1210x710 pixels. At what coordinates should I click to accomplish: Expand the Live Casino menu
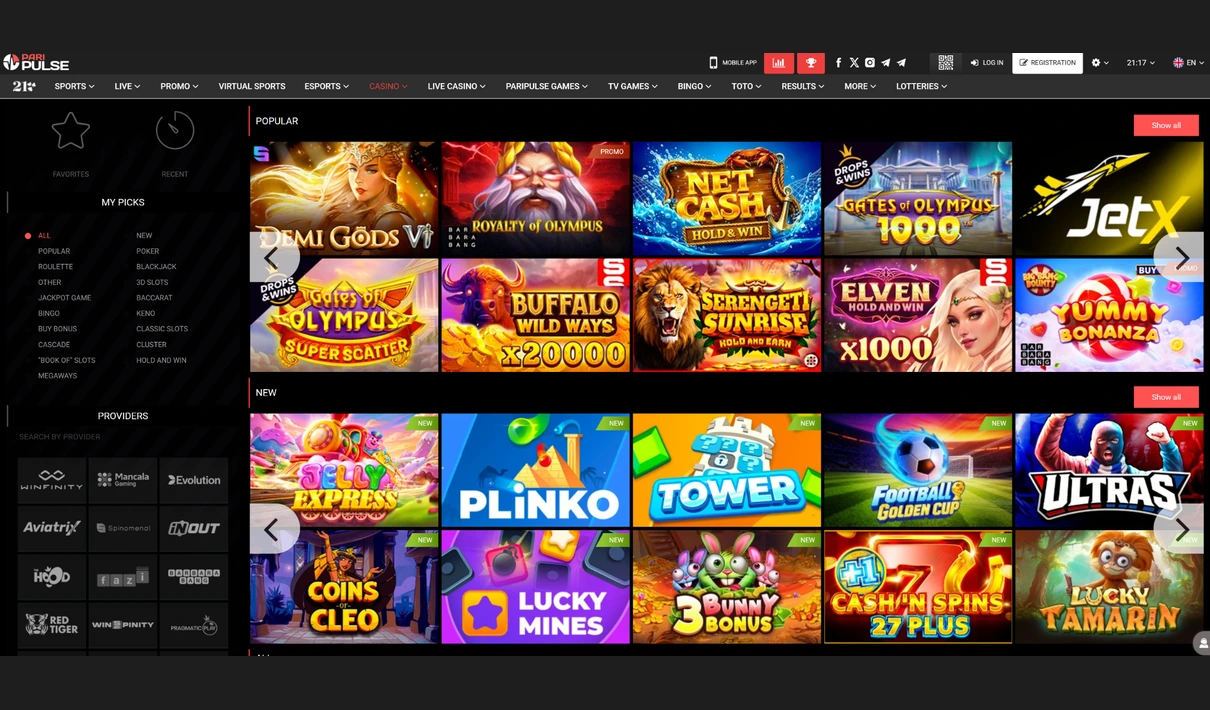point(456,87)
